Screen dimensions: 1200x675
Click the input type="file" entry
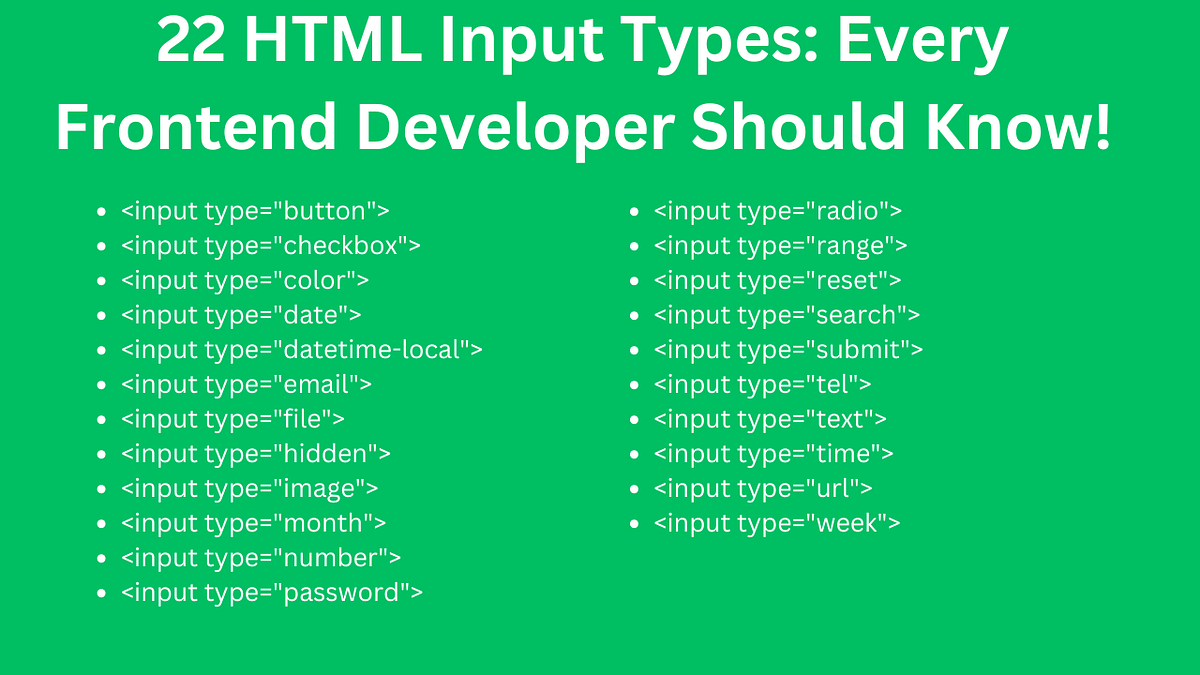point(233,419)
